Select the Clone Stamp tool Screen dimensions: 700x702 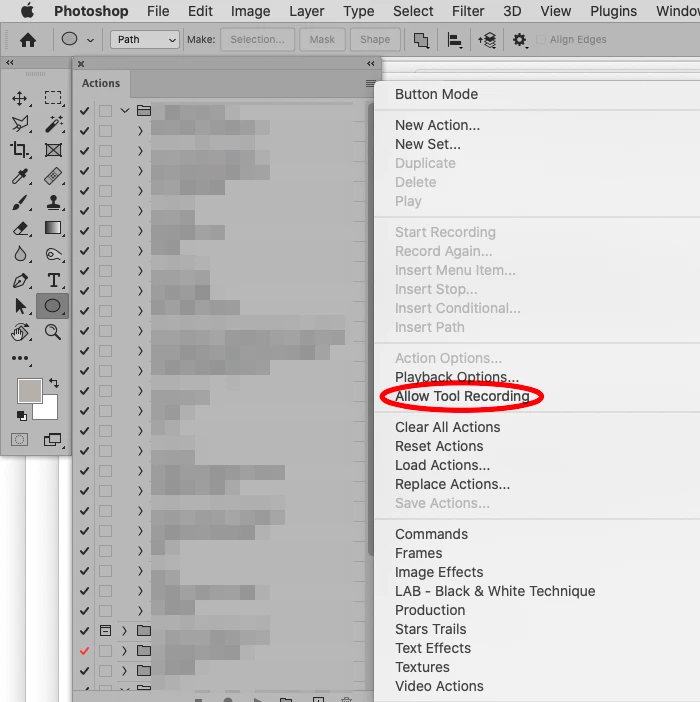point(53,202)
